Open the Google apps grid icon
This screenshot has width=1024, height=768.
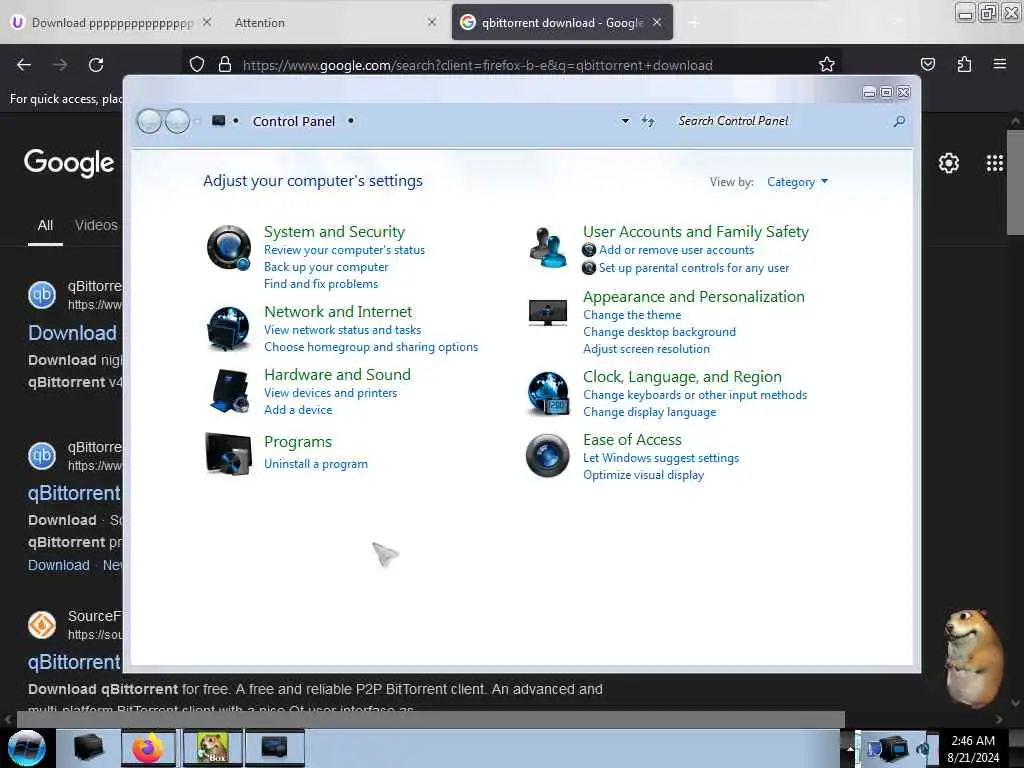pyautogui.click(x=995, y=163)
